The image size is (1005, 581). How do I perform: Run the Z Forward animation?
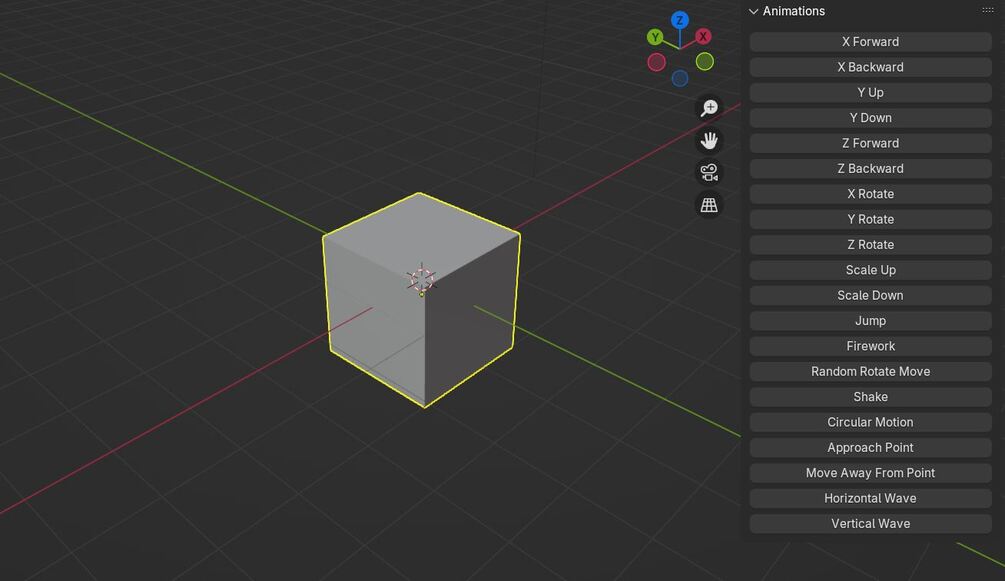click(x=870, y=143)
